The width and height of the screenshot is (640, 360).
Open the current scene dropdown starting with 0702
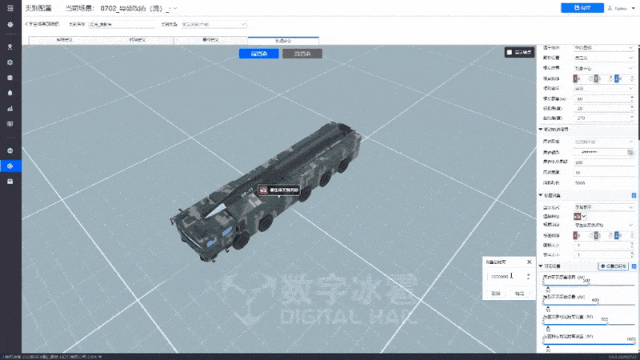coord(139,8)
